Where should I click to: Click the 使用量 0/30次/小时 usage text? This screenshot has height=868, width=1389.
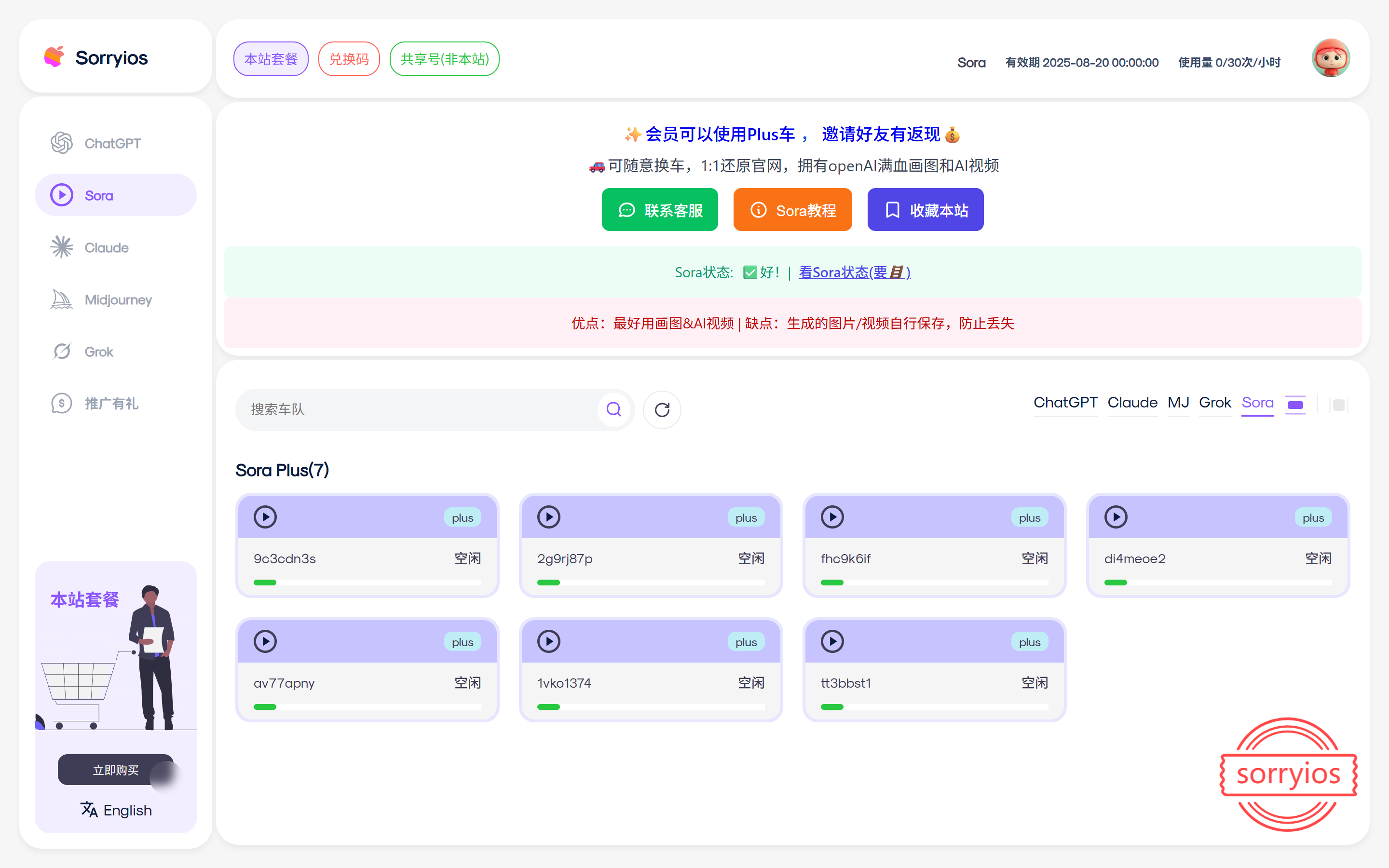click(1229, 62)
